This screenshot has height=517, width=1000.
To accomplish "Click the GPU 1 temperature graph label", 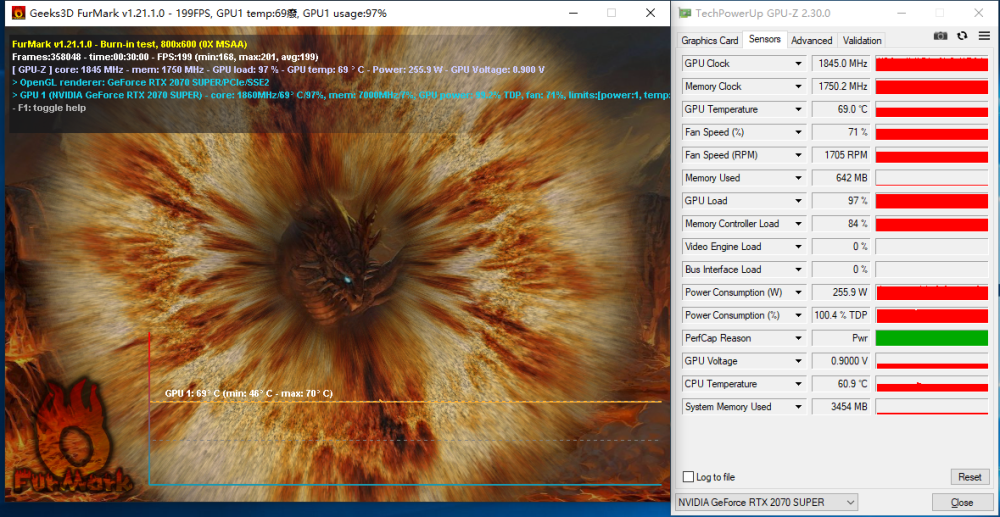I will 249,393.
